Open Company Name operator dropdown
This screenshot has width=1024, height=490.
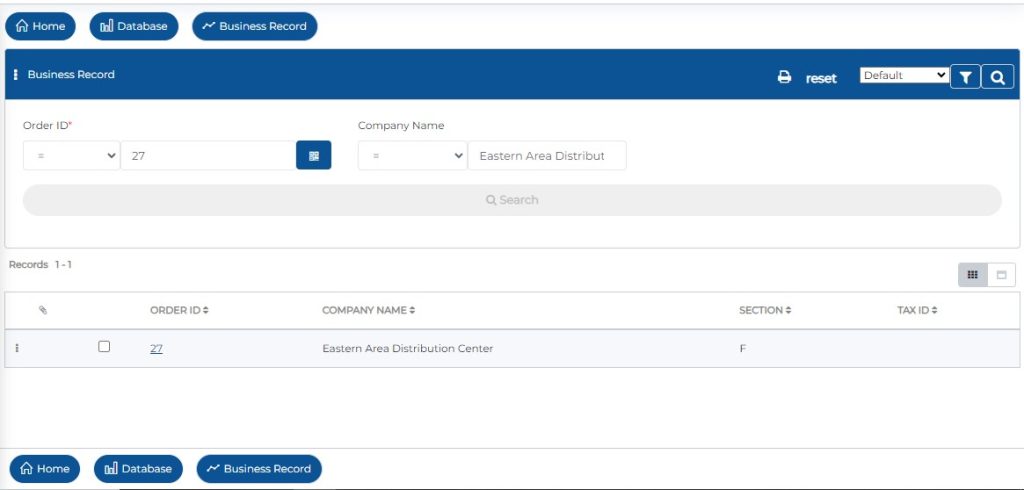coord(412,155)
